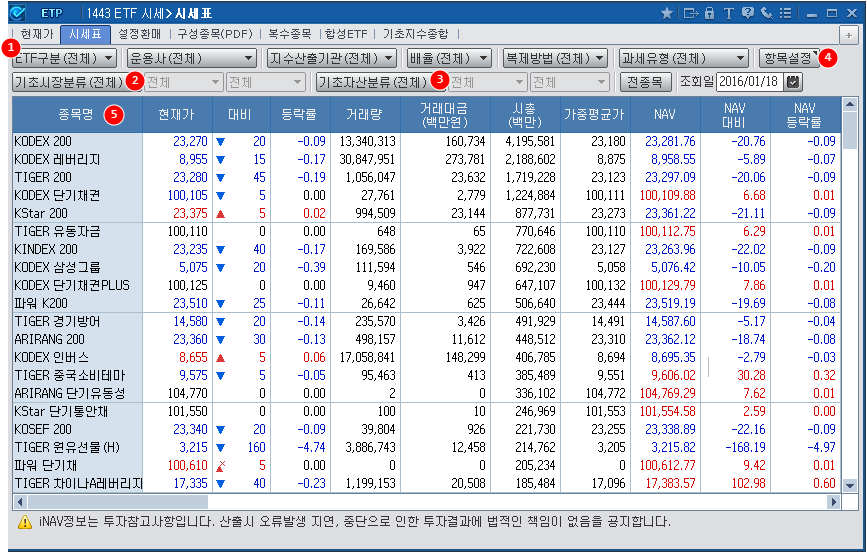Click the plus button to add tab
The height and width of the screenshot is (553, 867).
[847, 34]
